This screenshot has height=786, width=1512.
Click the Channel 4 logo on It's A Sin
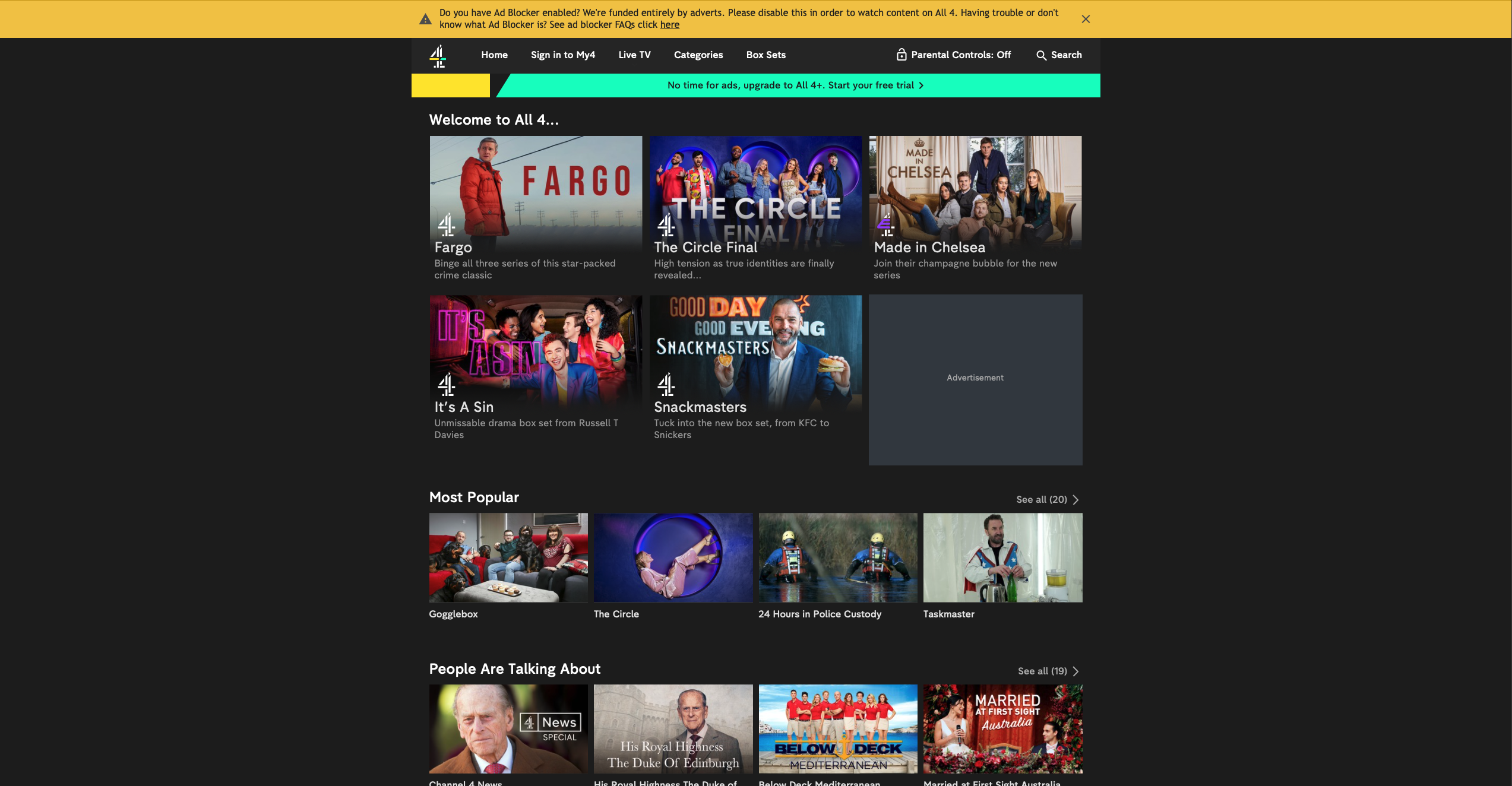[x=446, y=385]
